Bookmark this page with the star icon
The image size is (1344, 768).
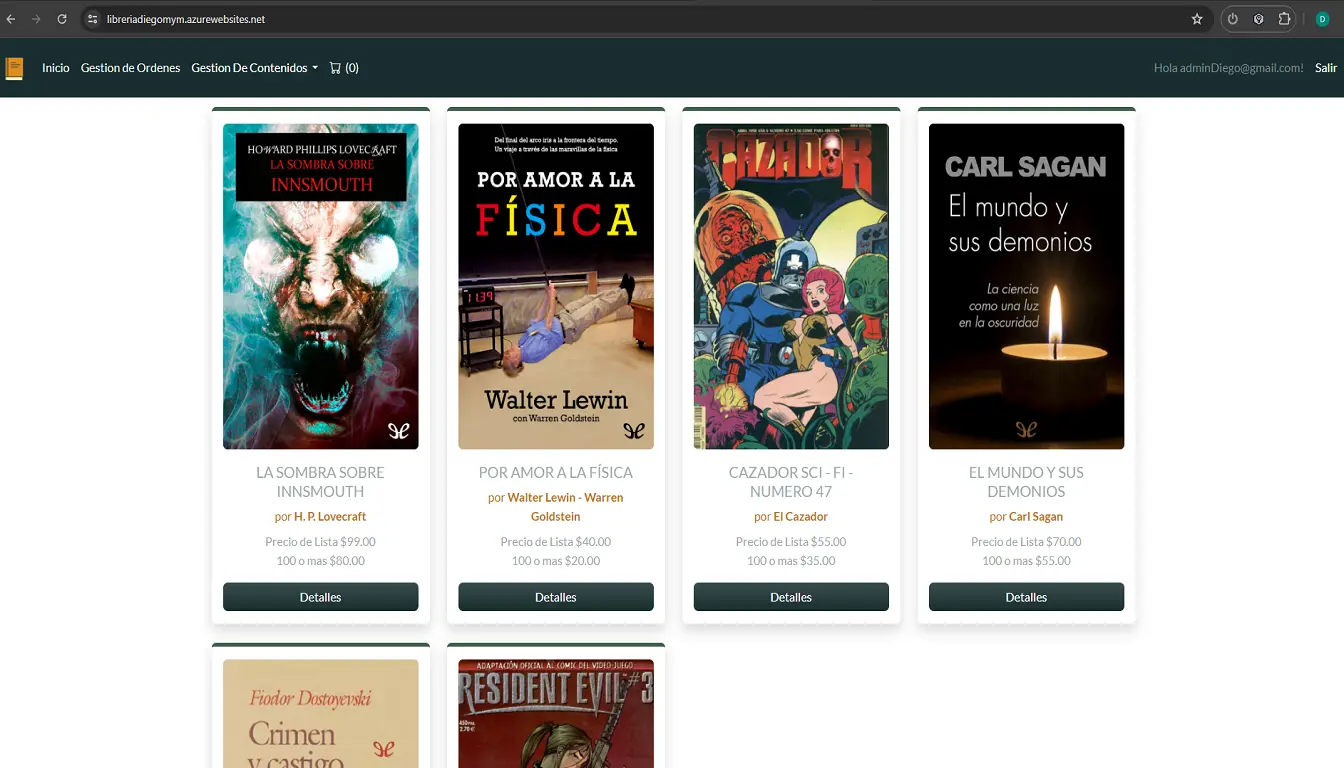click(x=1197, y=19)
